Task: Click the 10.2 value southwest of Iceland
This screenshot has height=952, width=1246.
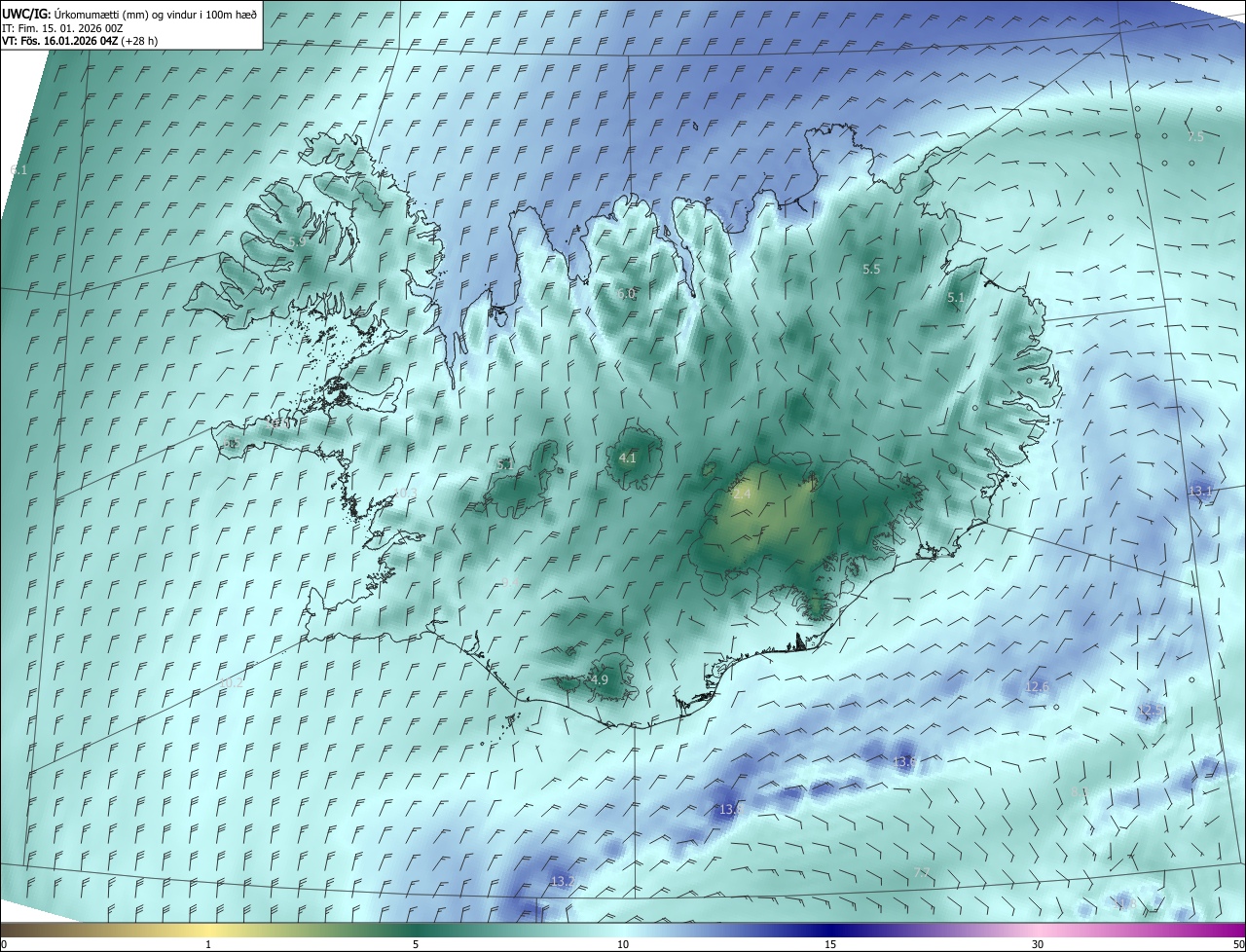Action: pos(232,683)
